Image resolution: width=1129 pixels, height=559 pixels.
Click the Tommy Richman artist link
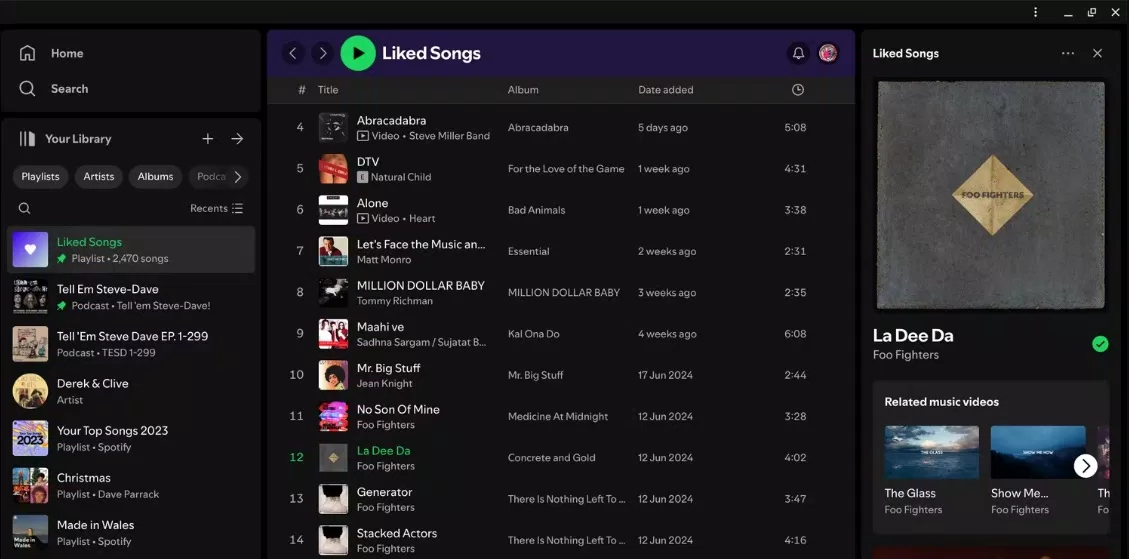coord(395,301)
